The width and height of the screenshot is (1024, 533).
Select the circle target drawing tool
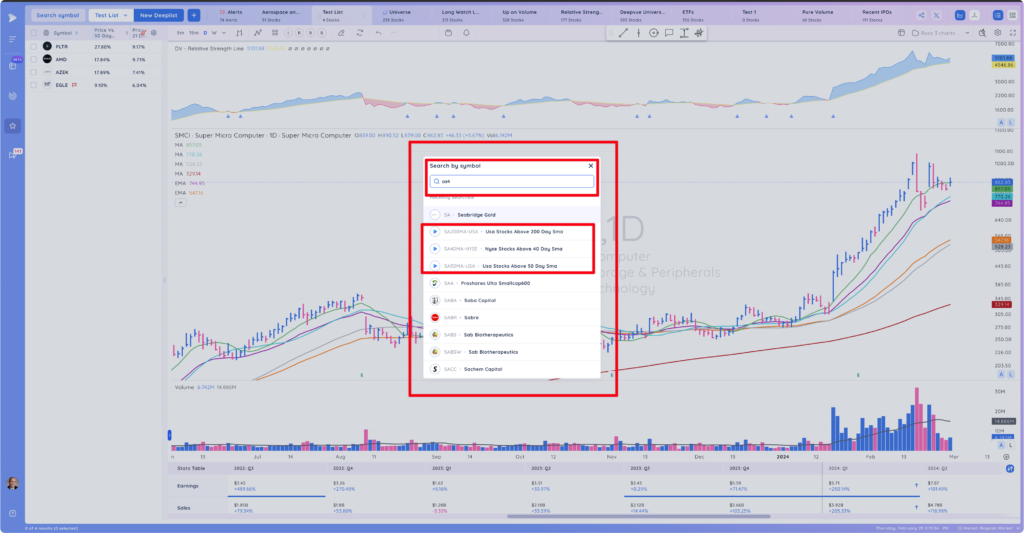coord(654,33)
